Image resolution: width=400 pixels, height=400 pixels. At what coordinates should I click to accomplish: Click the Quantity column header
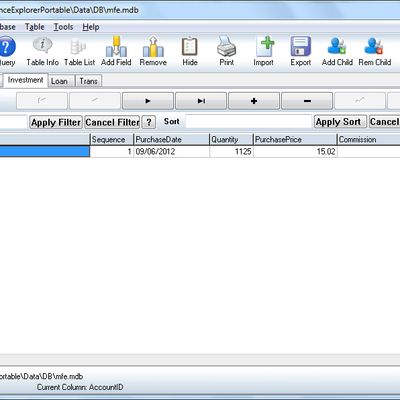tap(231, 139)
